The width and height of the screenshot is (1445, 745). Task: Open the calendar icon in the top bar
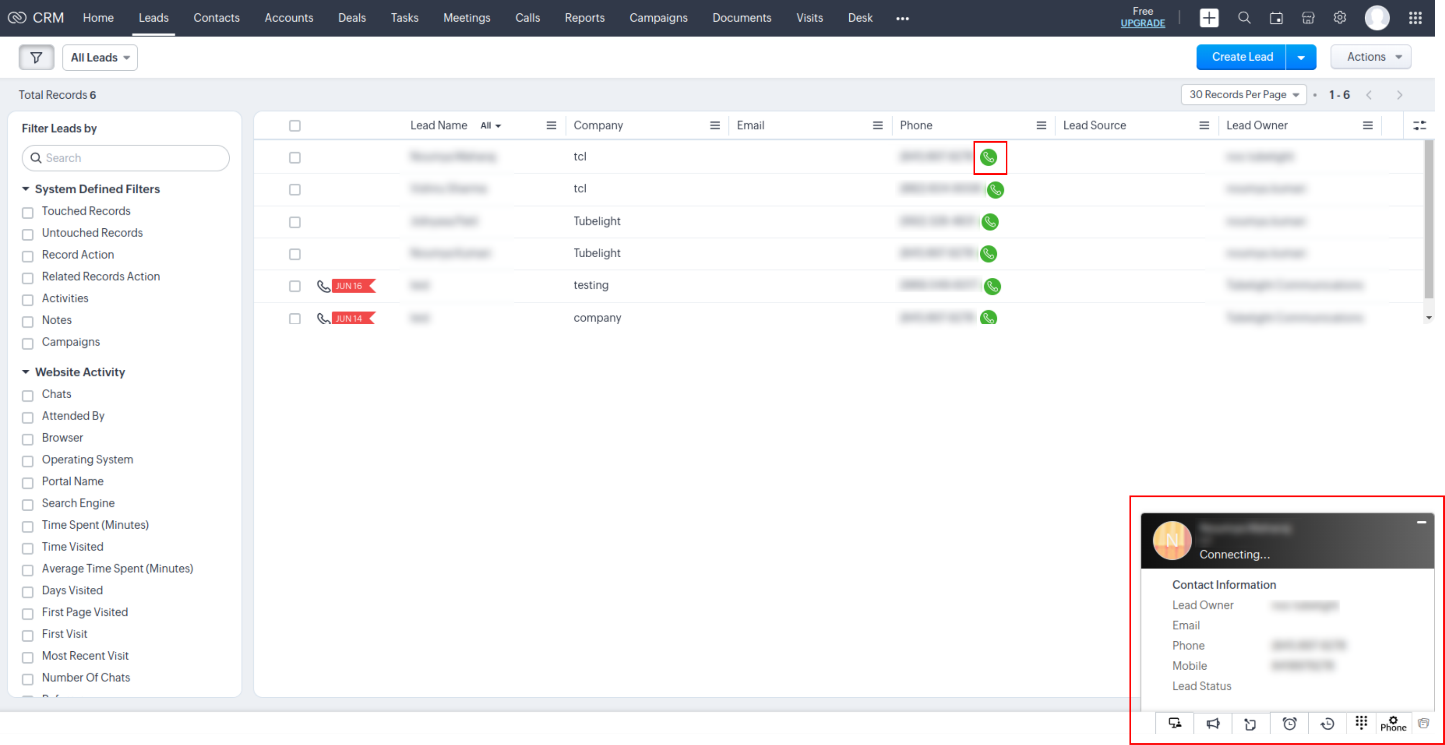(x=1276, y=18)
